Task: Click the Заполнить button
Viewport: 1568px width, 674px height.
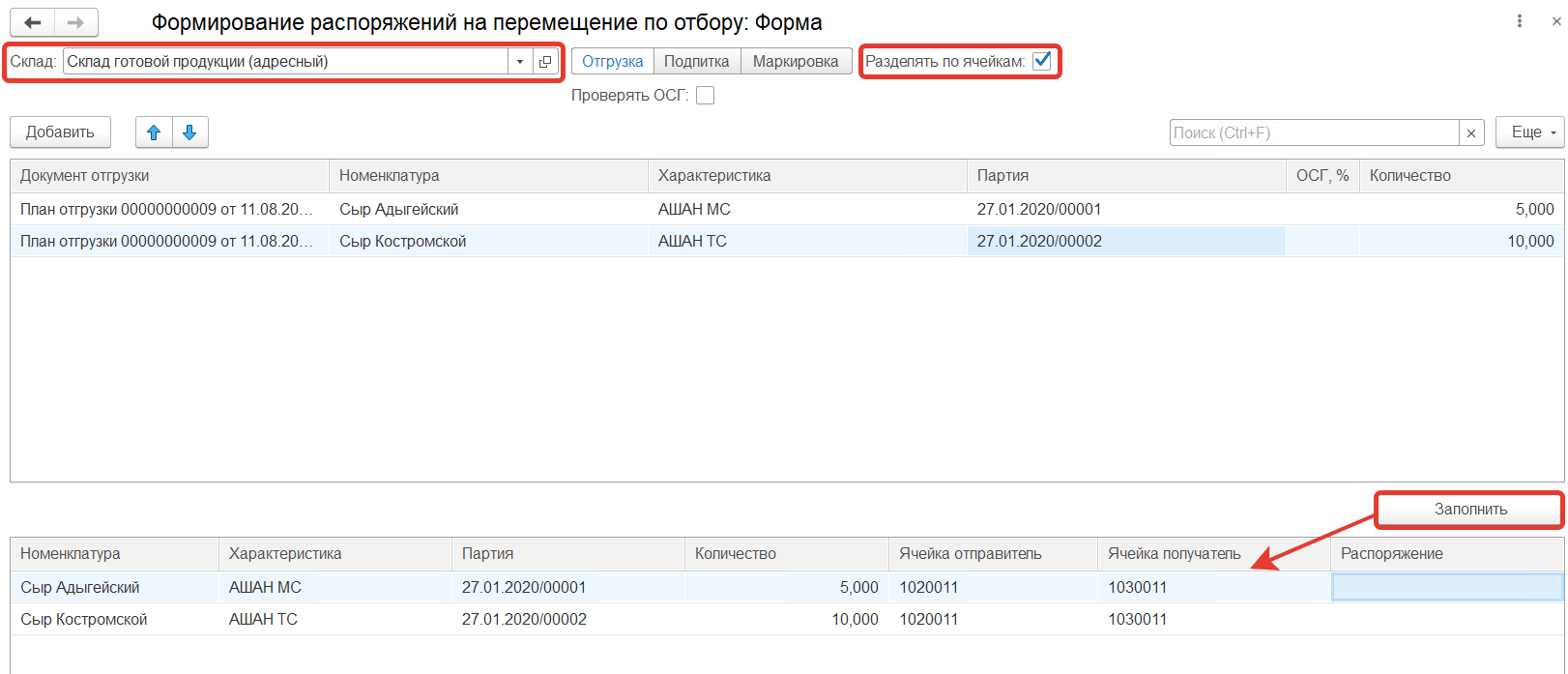Action: [1469, 510]
